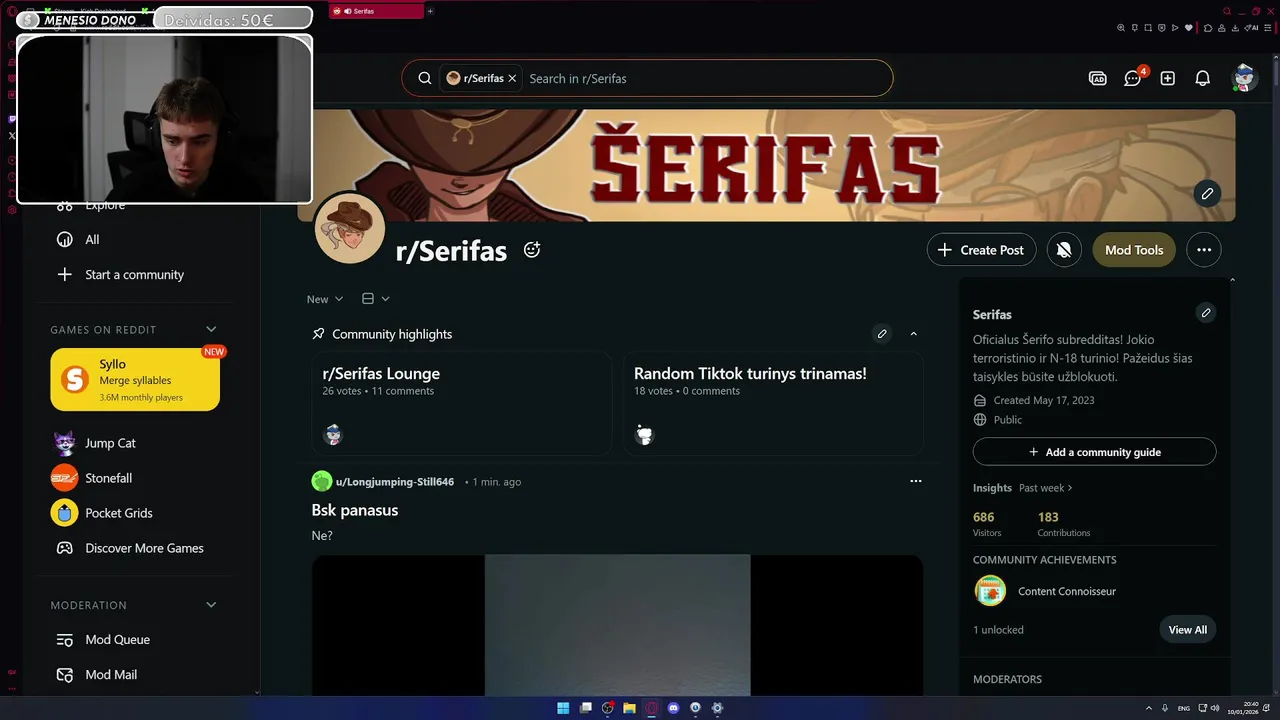Click the browser pin toolbar icon
This screenshot has width=1280, height=720.
click(1135, 28)
